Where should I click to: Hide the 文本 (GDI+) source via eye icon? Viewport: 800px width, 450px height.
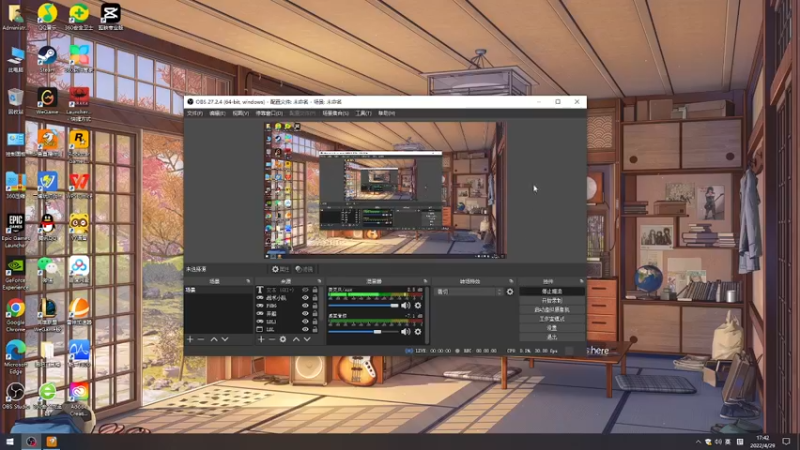point(305,290)
